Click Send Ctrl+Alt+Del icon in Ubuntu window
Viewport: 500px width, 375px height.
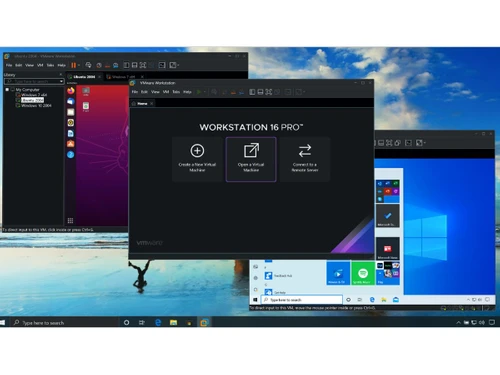click(x=88, y=65)
